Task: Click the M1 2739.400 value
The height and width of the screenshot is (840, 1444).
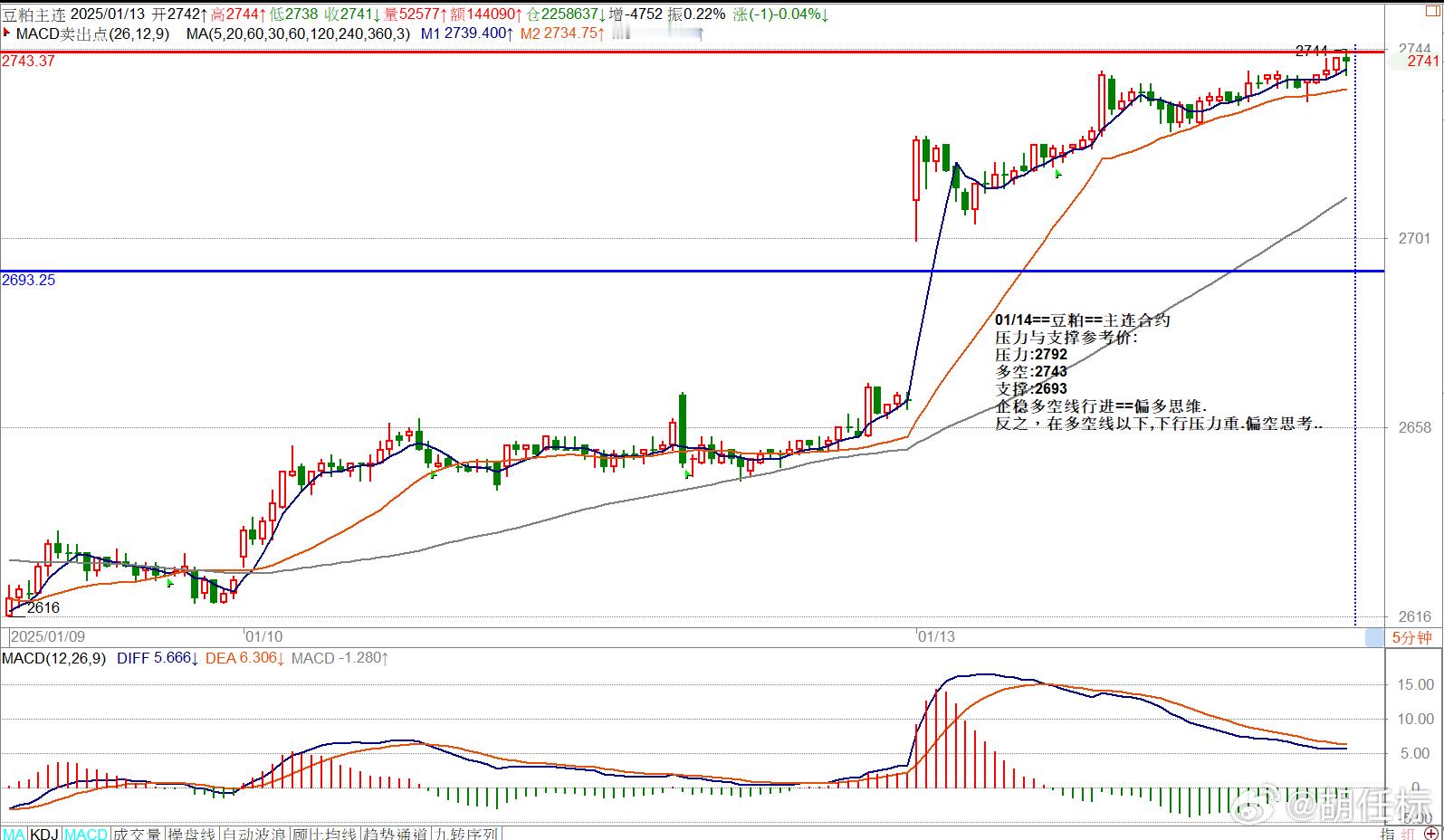Action: pyautogui.click(x=467, y=33)
